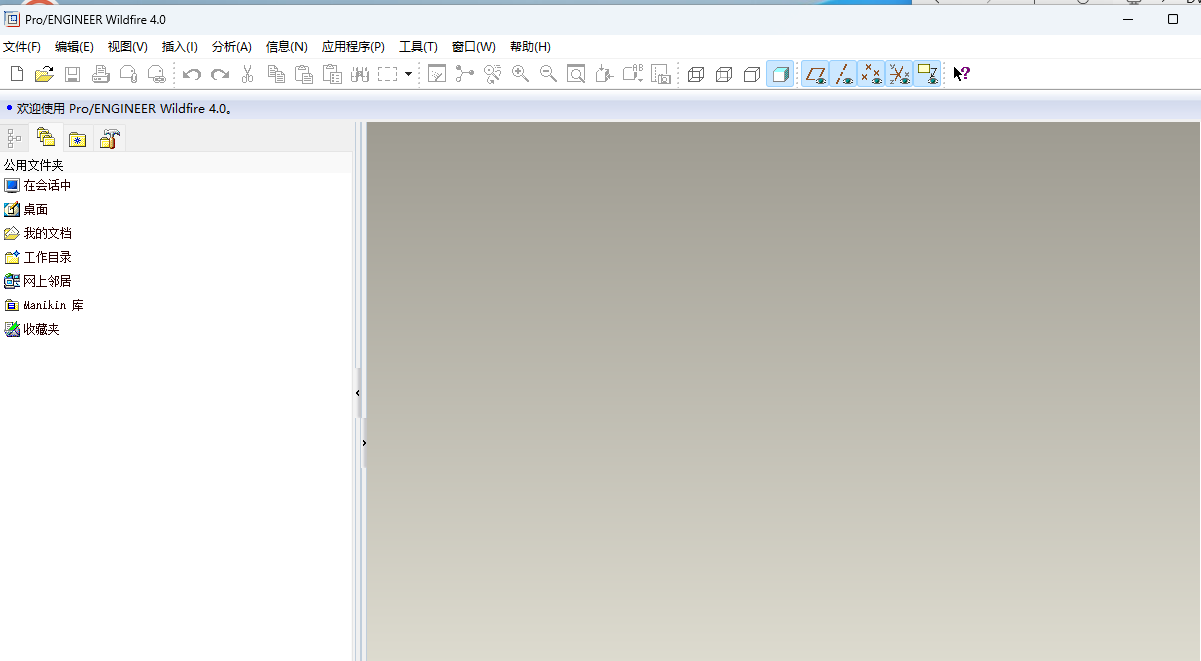
Task: Send mail with link to object (chain icon)
Action: (x=156, y=74)
